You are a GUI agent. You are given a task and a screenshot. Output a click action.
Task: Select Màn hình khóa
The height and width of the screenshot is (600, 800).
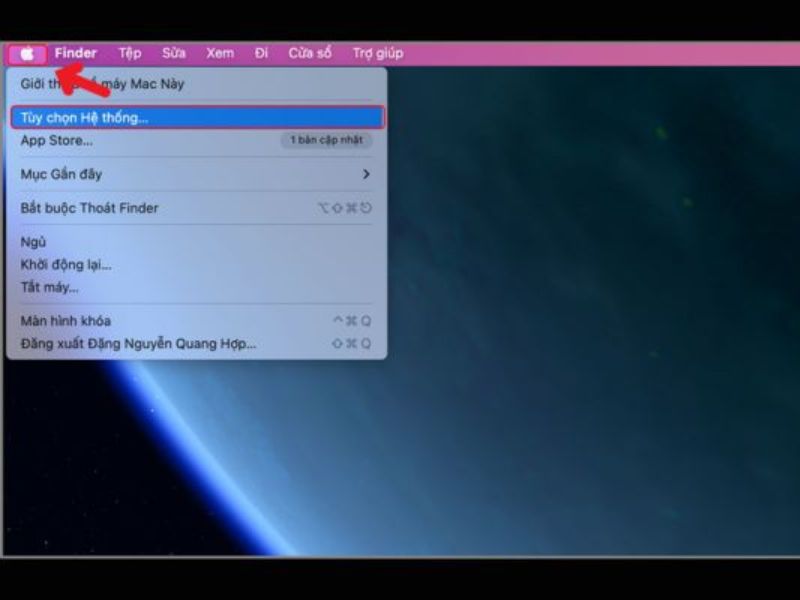tap(196, 321)
